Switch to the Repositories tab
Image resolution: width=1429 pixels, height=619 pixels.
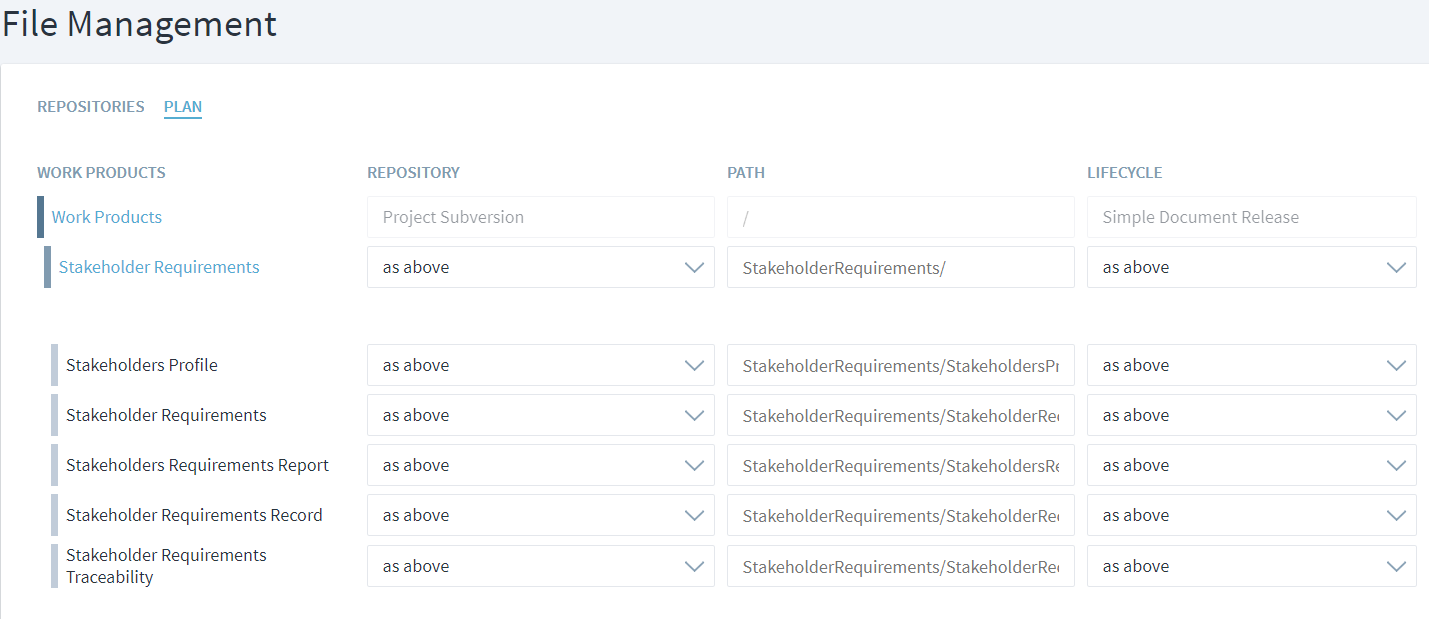(x=91, y=107)
